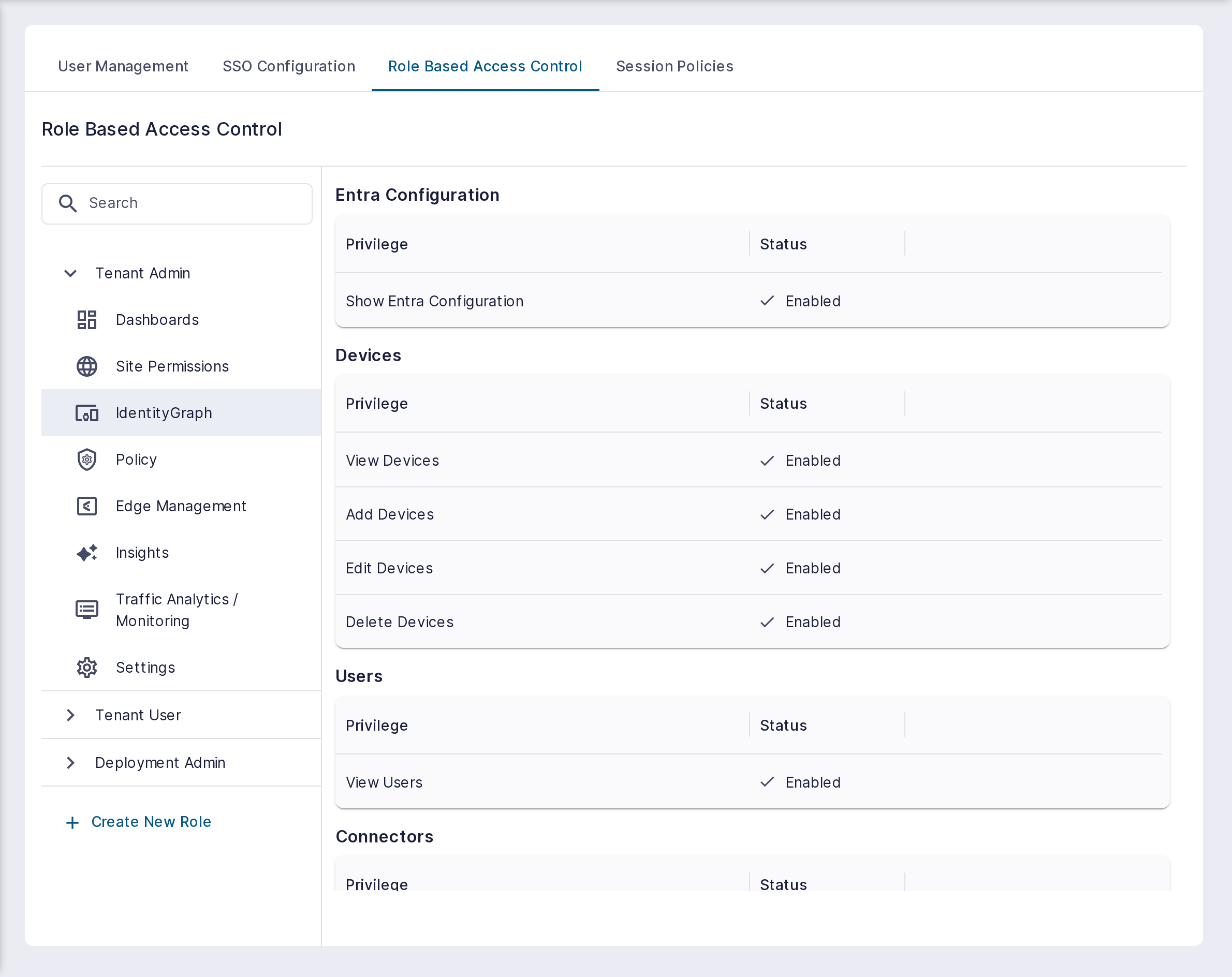1232x977 pixels.
Task: Click the Traffic Analytics monitor icon
Action: point(87,610)
